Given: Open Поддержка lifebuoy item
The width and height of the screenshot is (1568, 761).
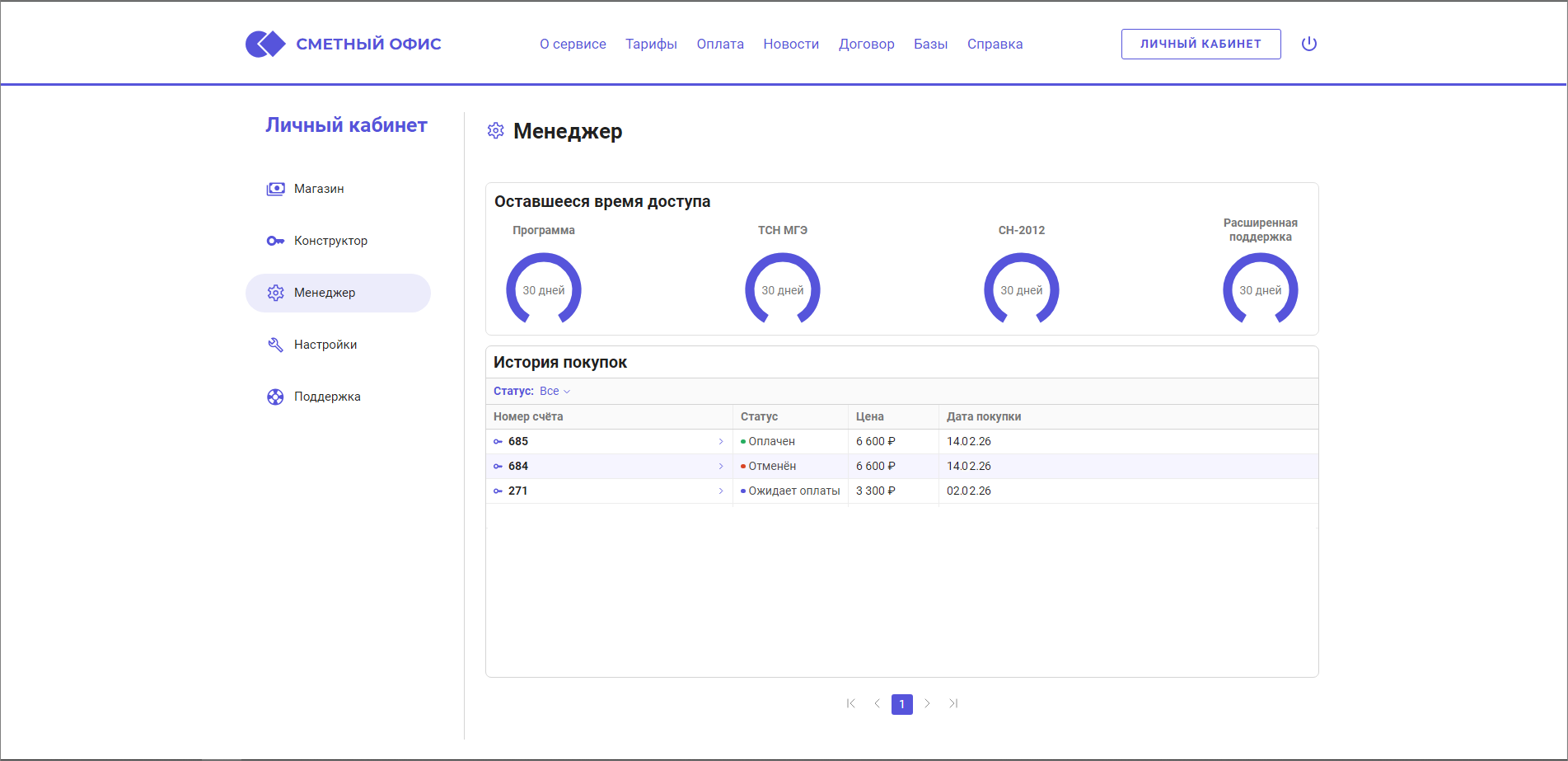Looking at the screenshot, I should point(327,397).
